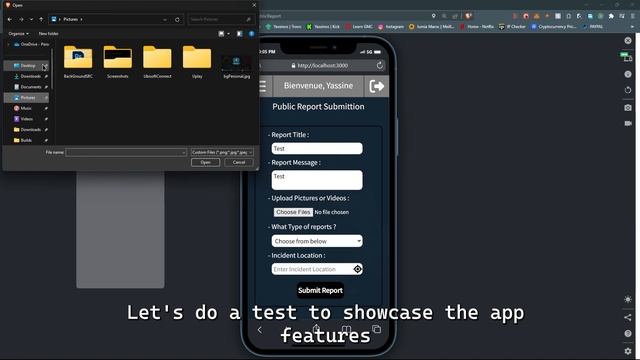
Task: Select OneDrive in the navigation pane
Action: point(31,44)
